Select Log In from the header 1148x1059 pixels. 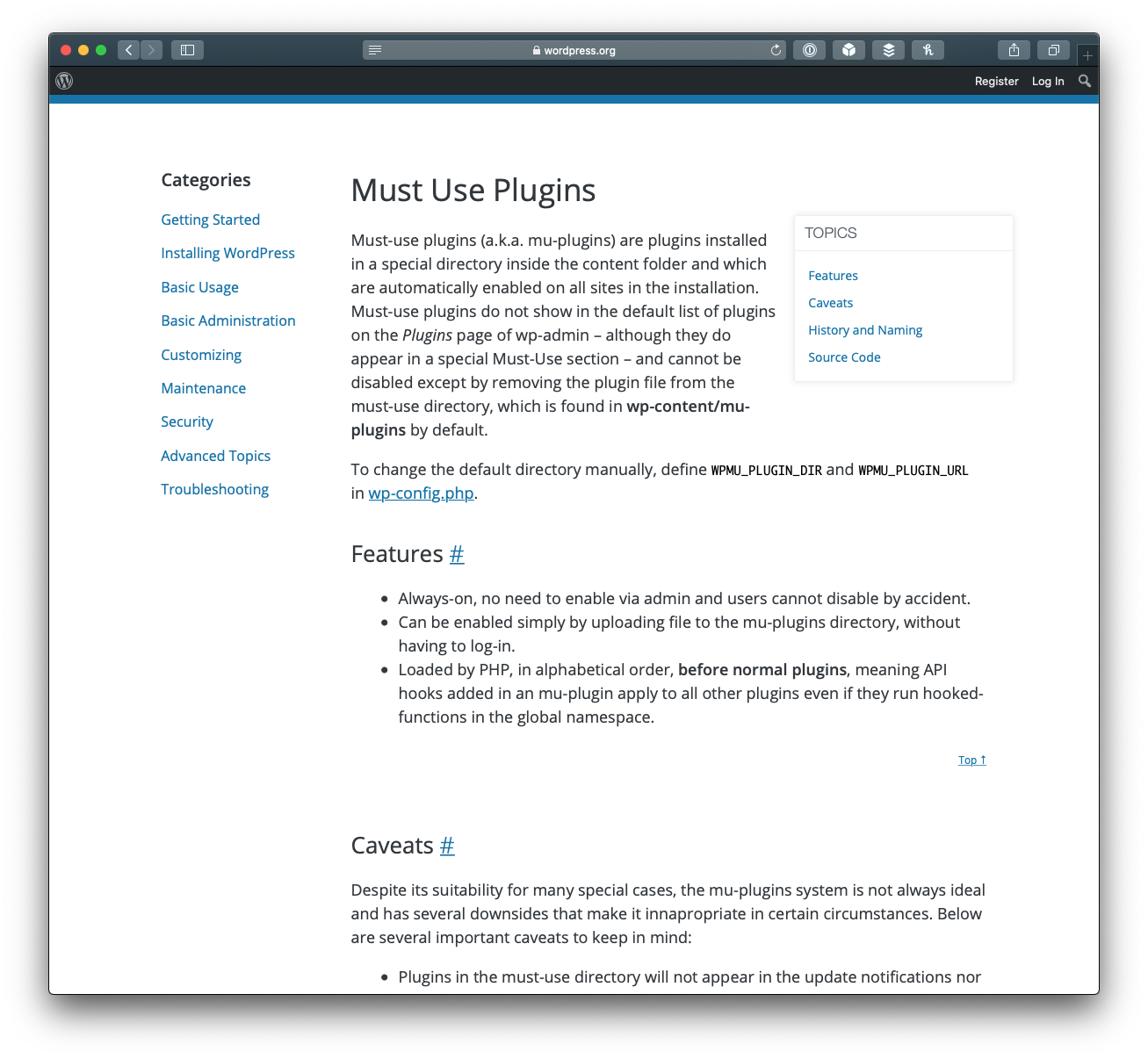(1047, 81)
